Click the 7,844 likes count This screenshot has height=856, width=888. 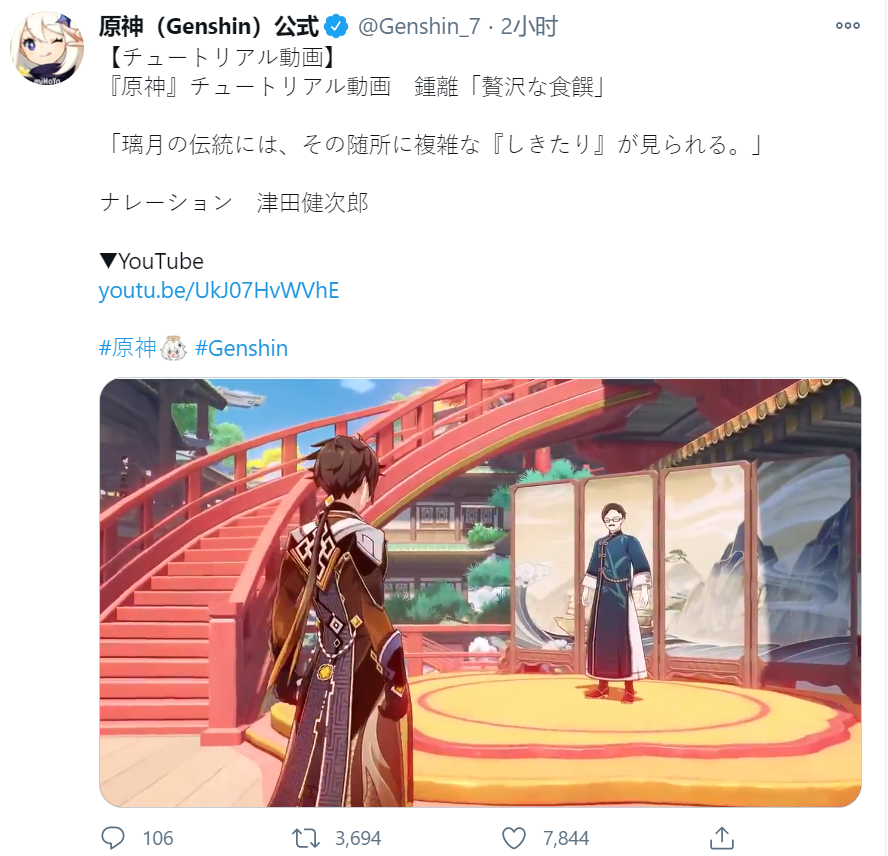566,838
